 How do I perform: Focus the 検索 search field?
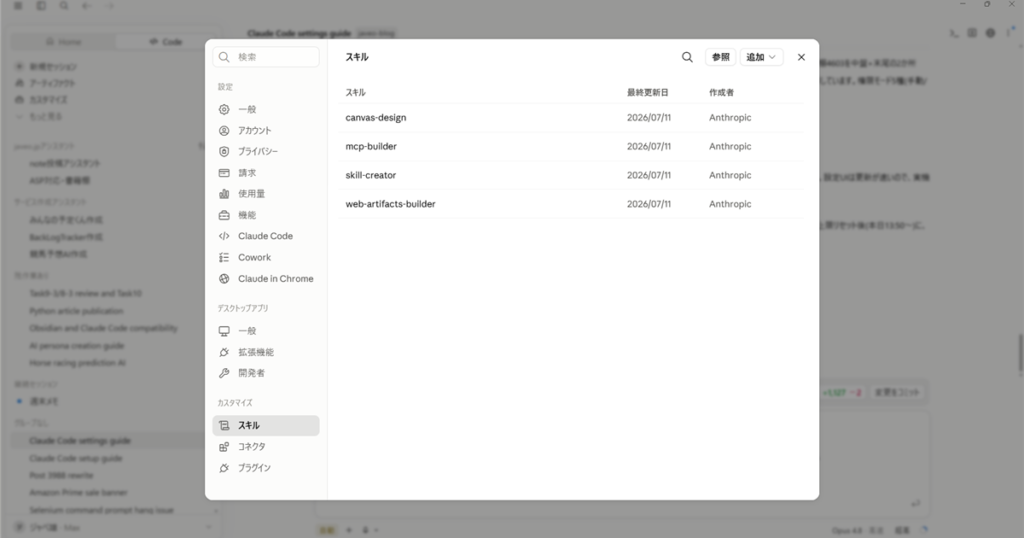pyautogui.click(x=266, y=57)
